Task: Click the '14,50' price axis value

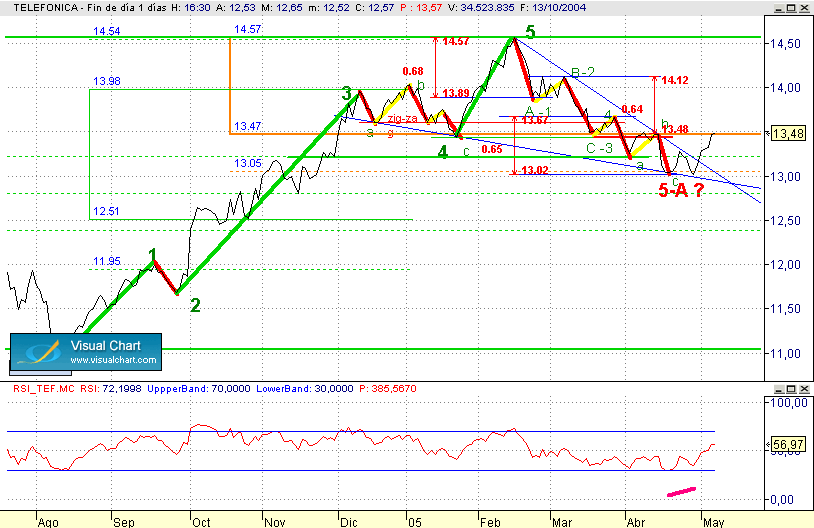Action: point(785,44)
